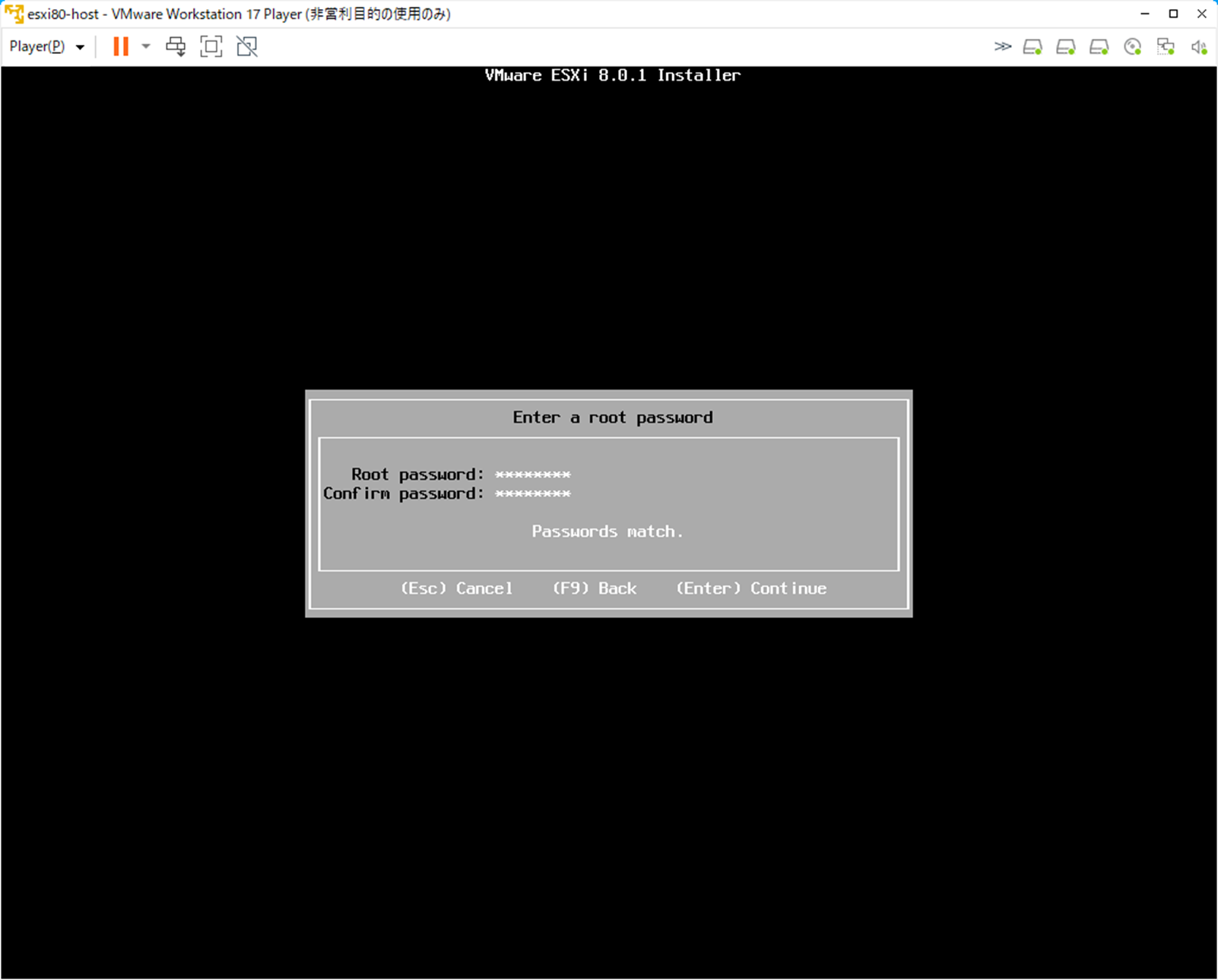Click (Enter) Continue in the installer dialog
The image size is (1218, 980).
[751, 588]
